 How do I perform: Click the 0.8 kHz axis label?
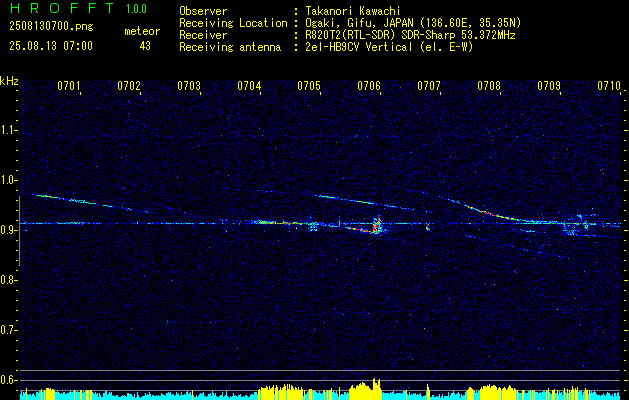tap(8, 280)
